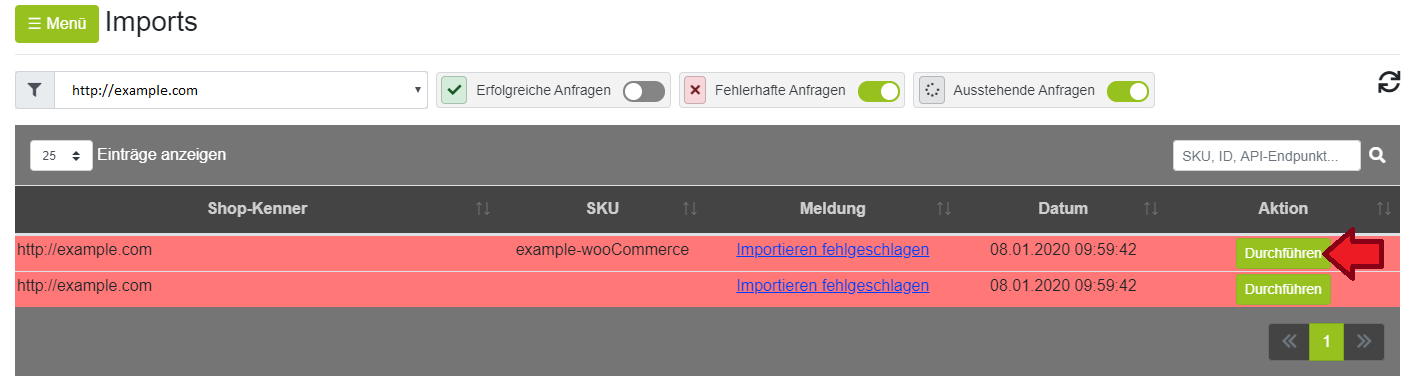Screen dimensions: 1415x390
Task: Sort by Datum column arrows
Action: click(1151, 209)
